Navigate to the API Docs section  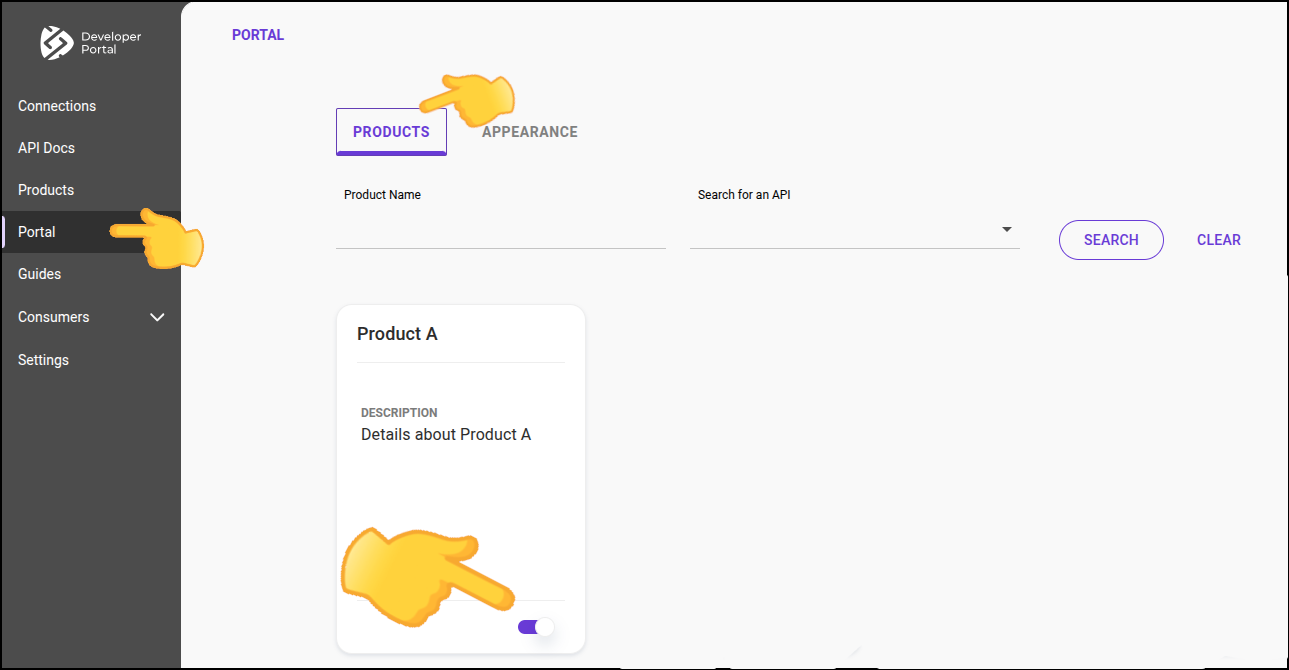pyautogui.click(x=46, y=147)
